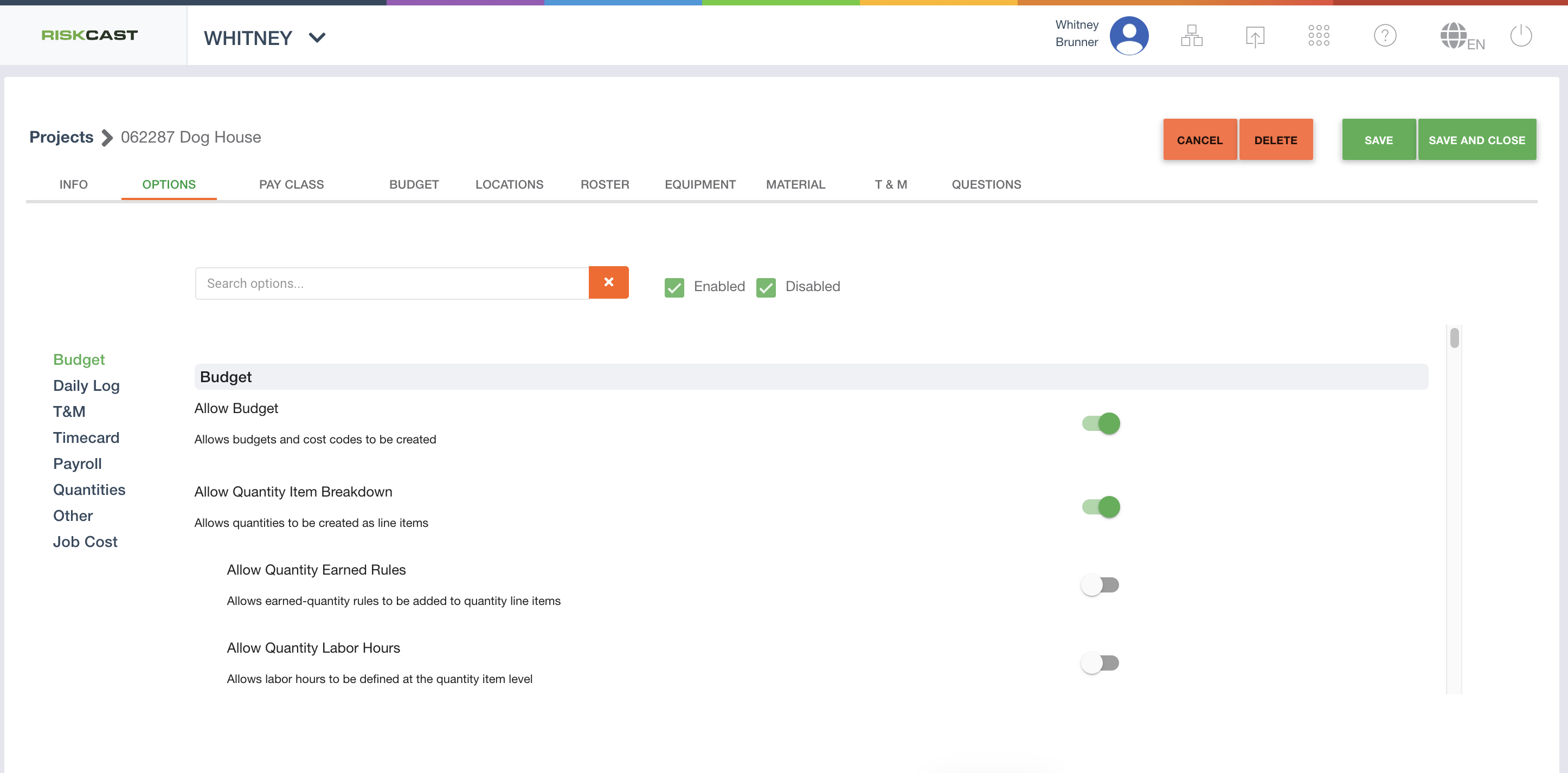Click the SAVE AND CLOSE button
Image resolution: width=1568 pixels, height=773 pixels.
click(1477, 139)
